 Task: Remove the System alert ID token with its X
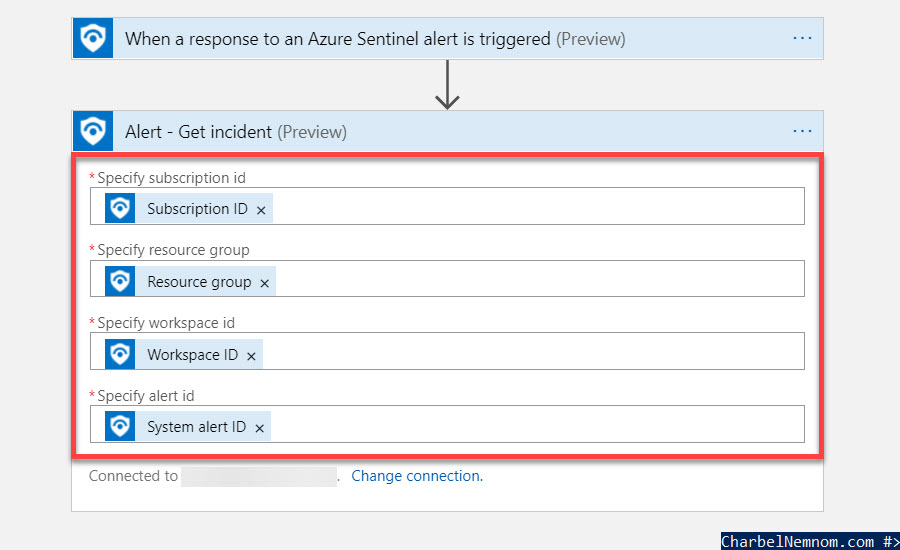(x=259, y=428)
